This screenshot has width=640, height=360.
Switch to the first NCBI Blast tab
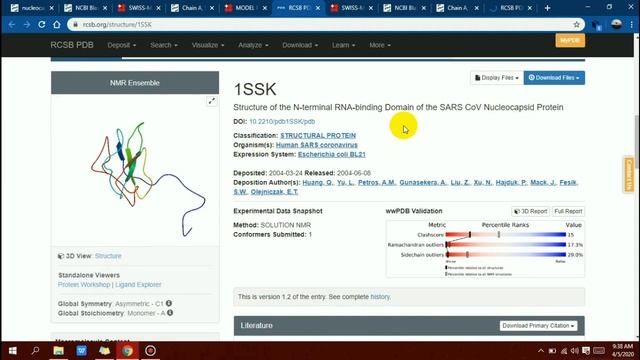point(84,8)
